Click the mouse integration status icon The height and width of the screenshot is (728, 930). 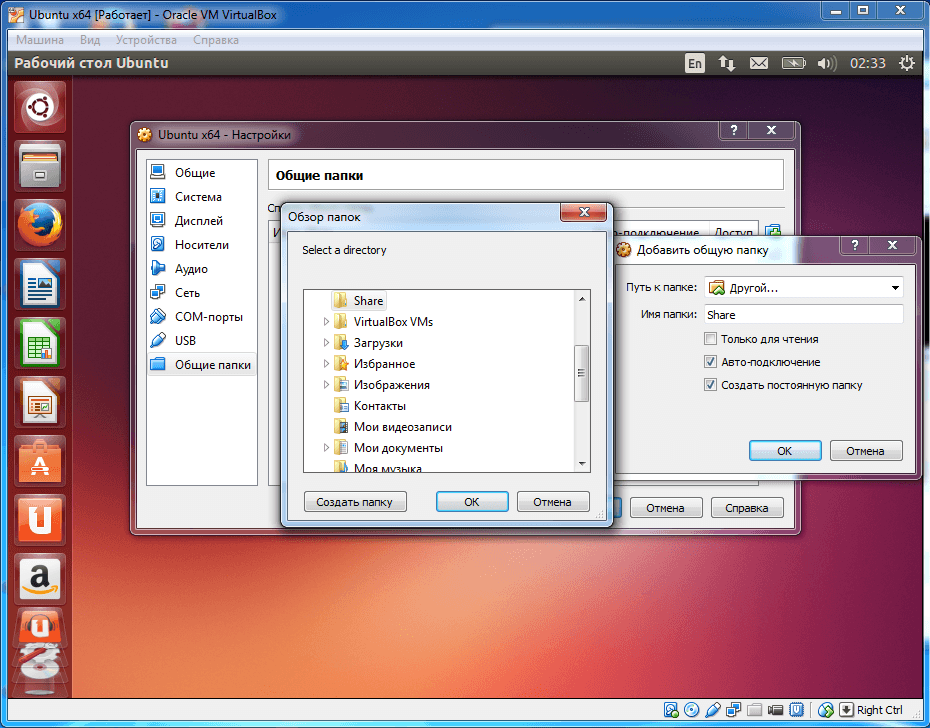826,710
